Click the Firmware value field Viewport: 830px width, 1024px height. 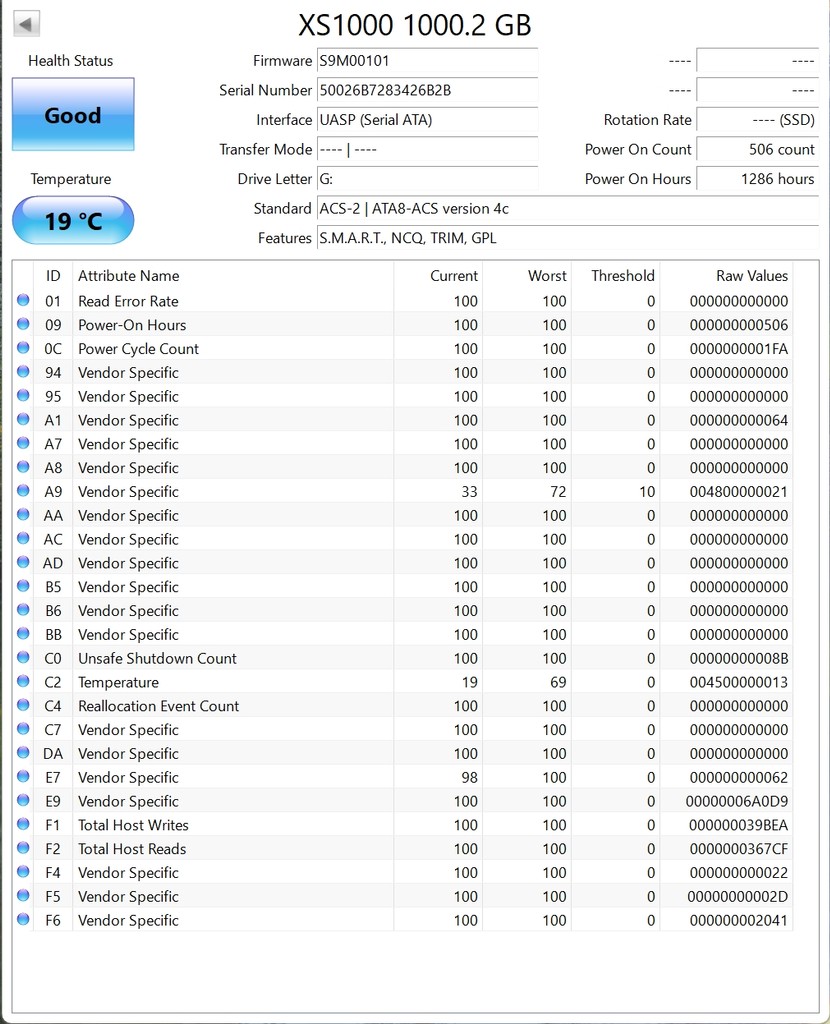pos(427,61)
